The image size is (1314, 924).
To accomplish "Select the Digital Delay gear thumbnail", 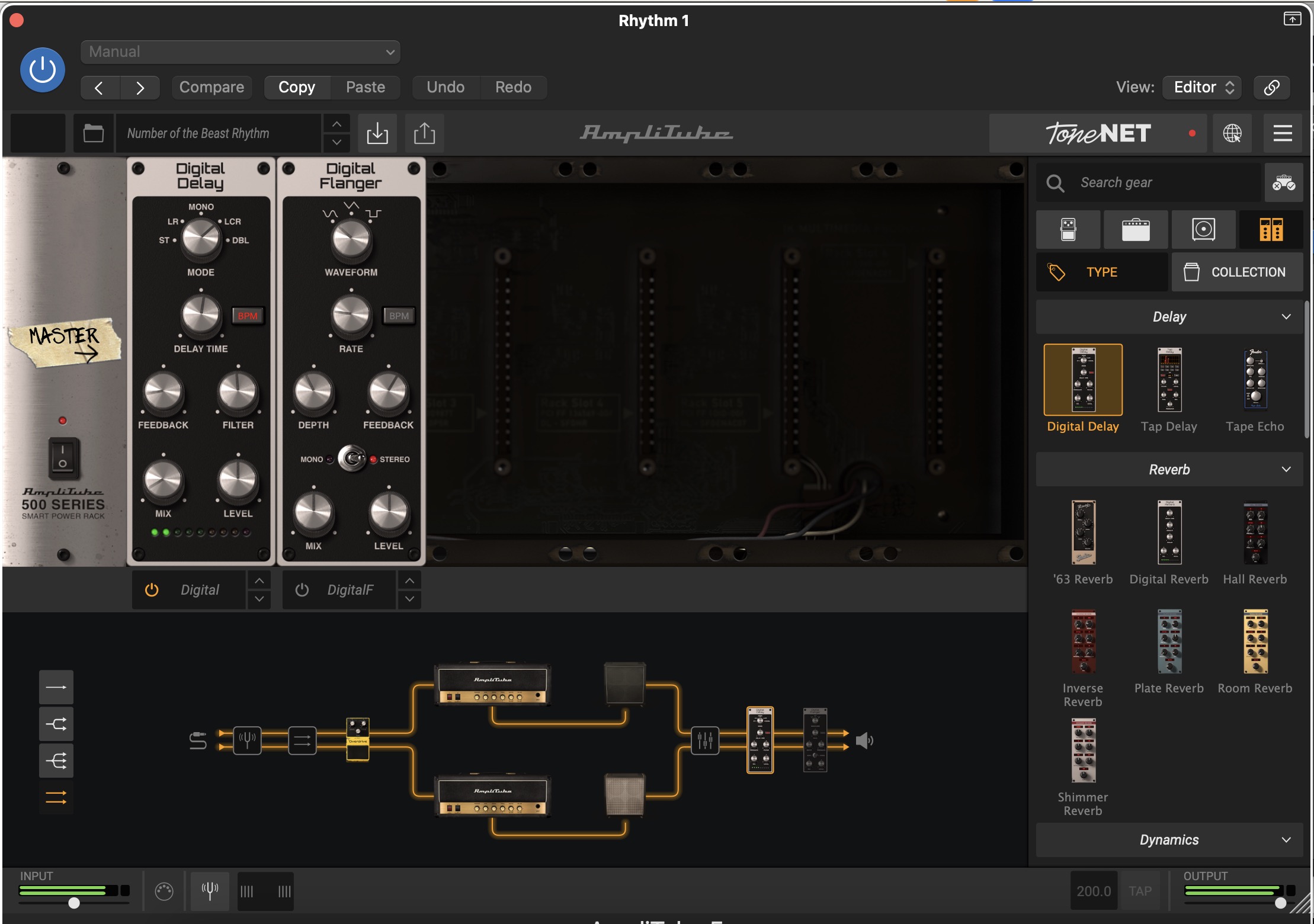I will (x=1083, y=380).
